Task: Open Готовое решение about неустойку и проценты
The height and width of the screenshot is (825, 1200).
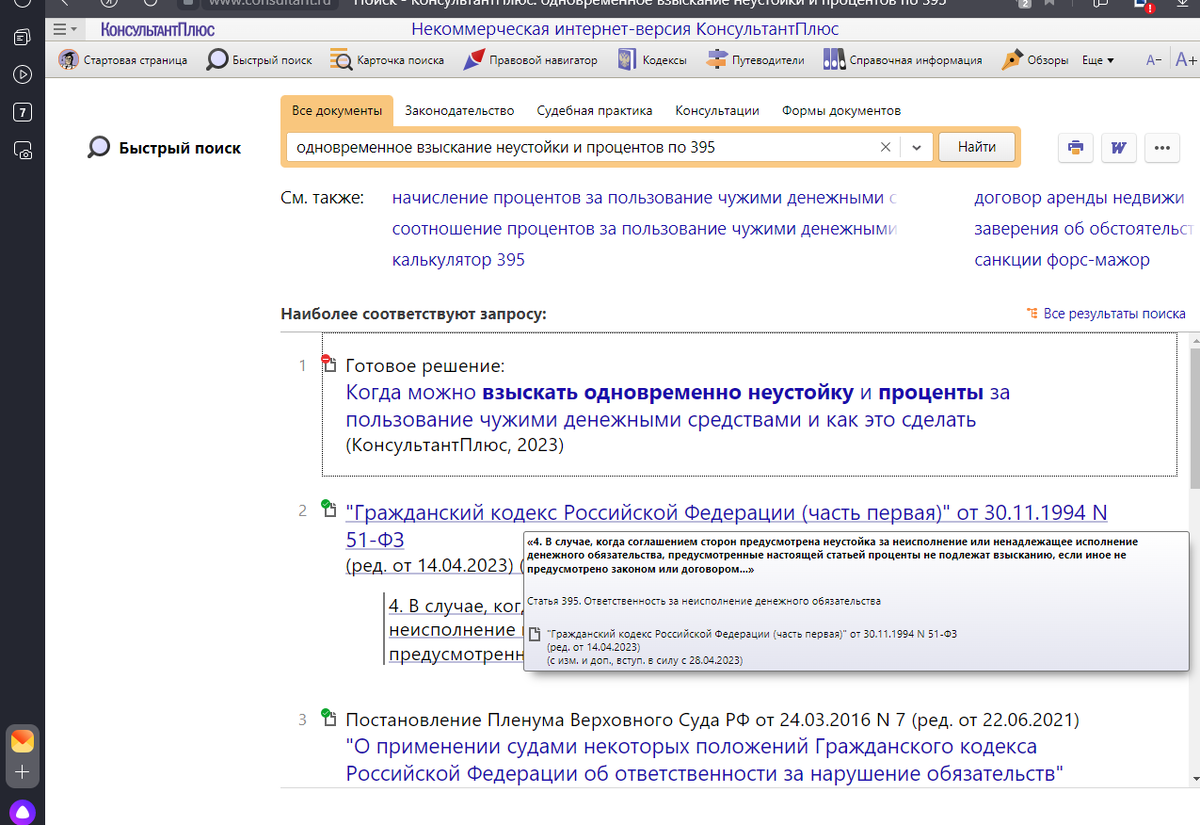Action: pyautogui.click(x=678, y=405)
